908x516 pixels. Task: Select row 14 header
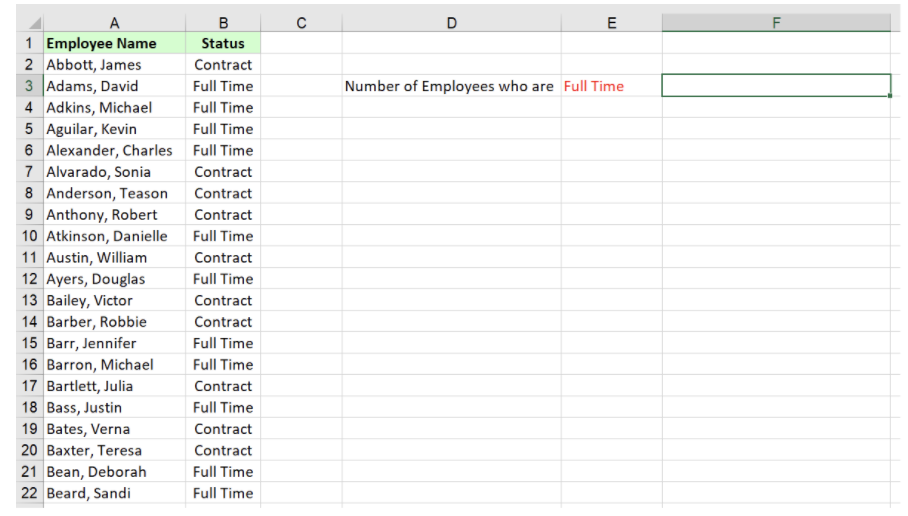point(29,321)
